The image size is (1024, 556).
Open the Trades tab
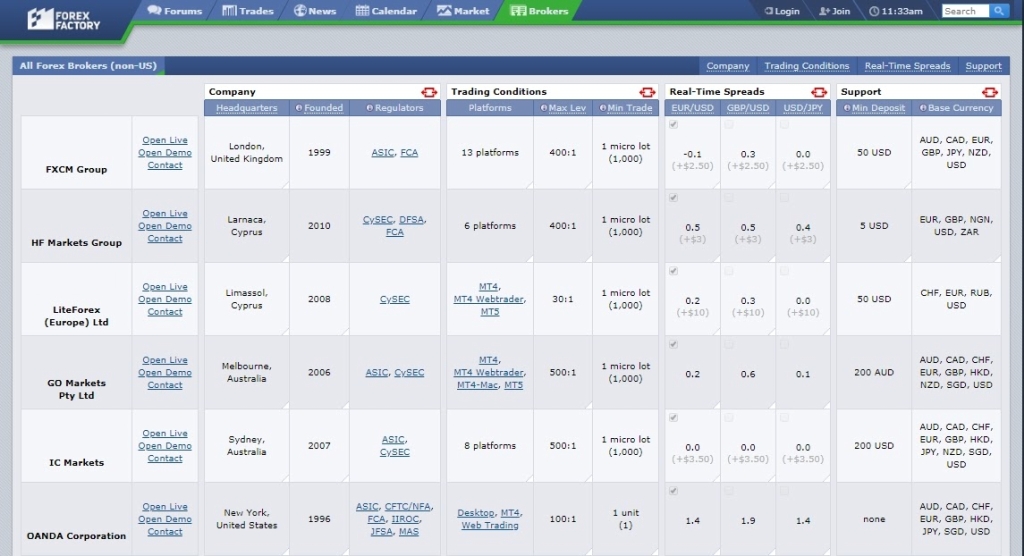248,10
